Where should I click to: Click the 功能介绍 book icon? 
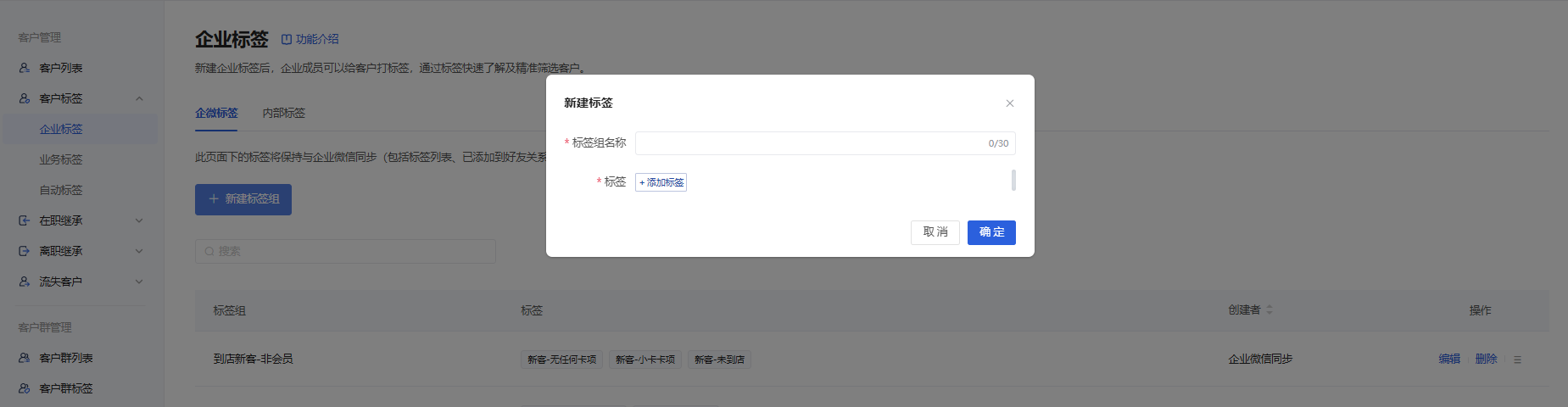click(287, 39)
